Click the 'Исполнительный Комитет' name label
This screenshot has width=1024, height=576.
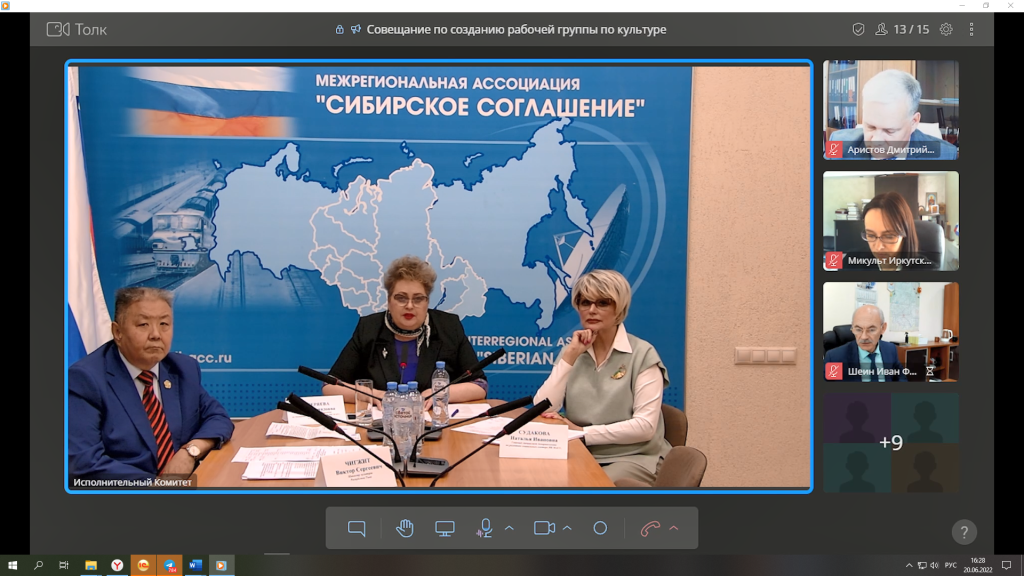point(133,482)
